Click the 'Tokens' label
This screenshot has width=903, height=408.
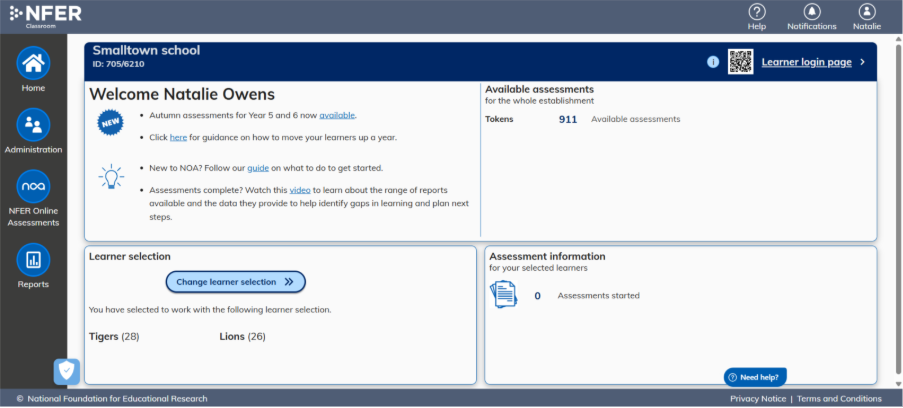tap(499, 119)
